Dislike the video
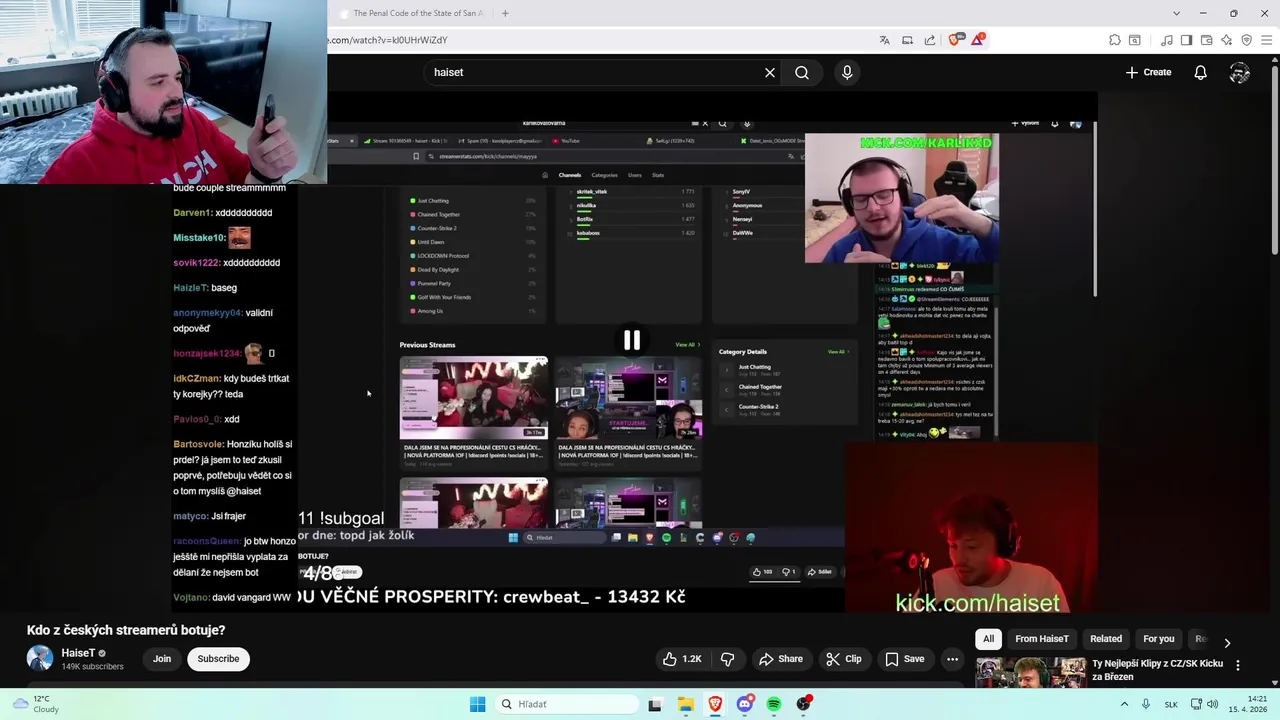The height and width of the screenshot is (720, 1280). pyautogui.click(x=727, y=659)
